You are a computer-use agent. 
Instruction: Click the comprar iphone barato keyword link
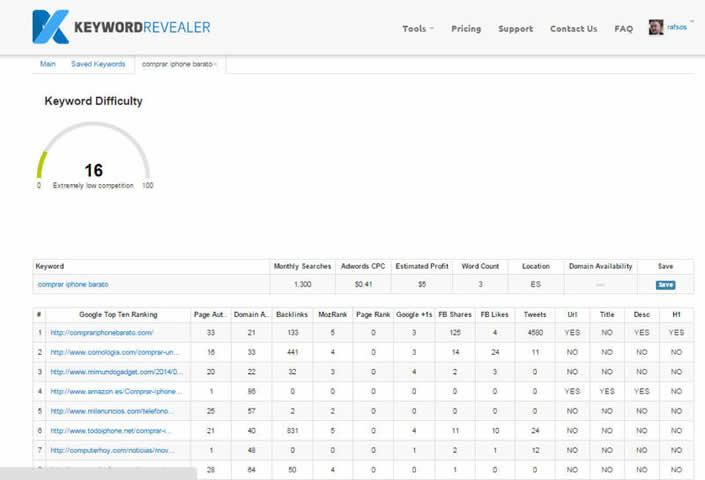[x=73, y=284]
